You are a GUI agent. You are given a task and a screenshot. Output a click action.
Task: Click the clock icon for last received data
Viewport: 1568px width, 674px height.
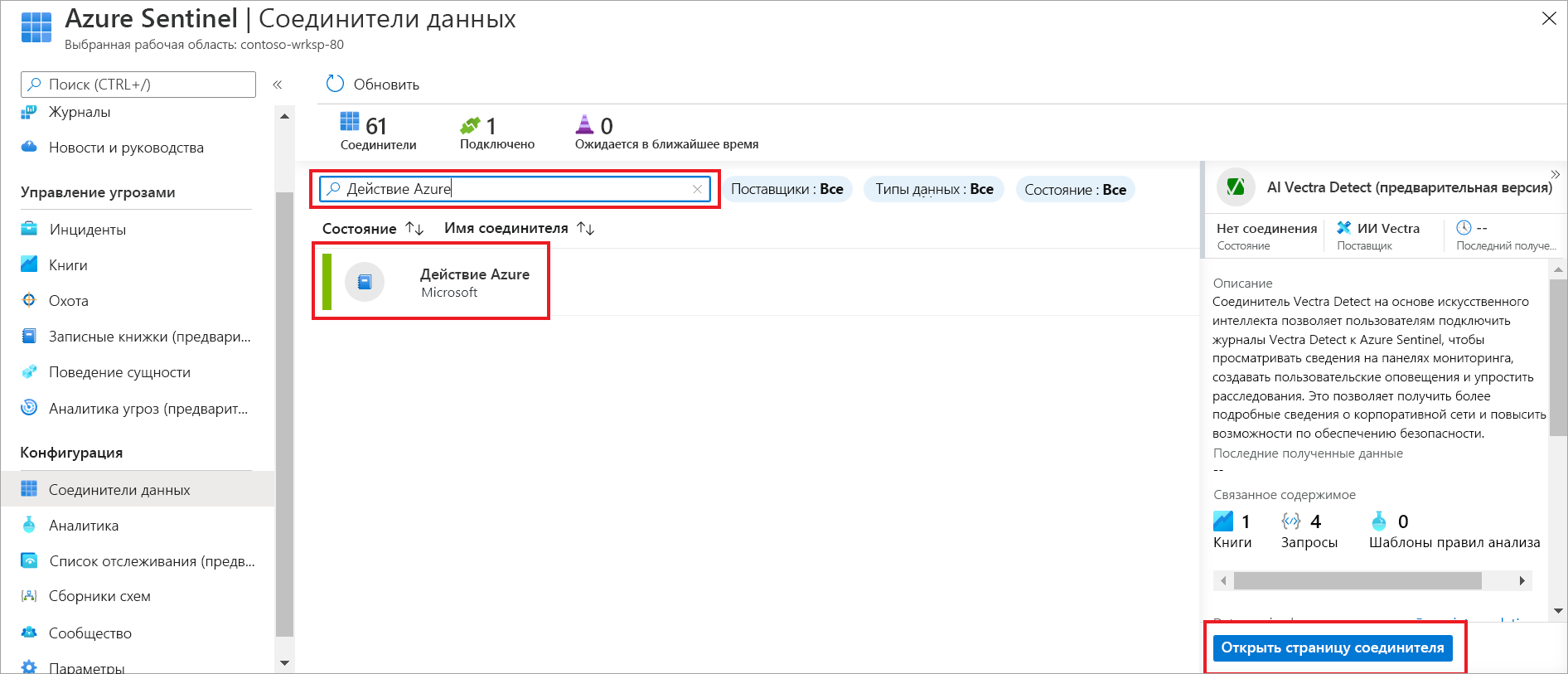click(1464, 227)
